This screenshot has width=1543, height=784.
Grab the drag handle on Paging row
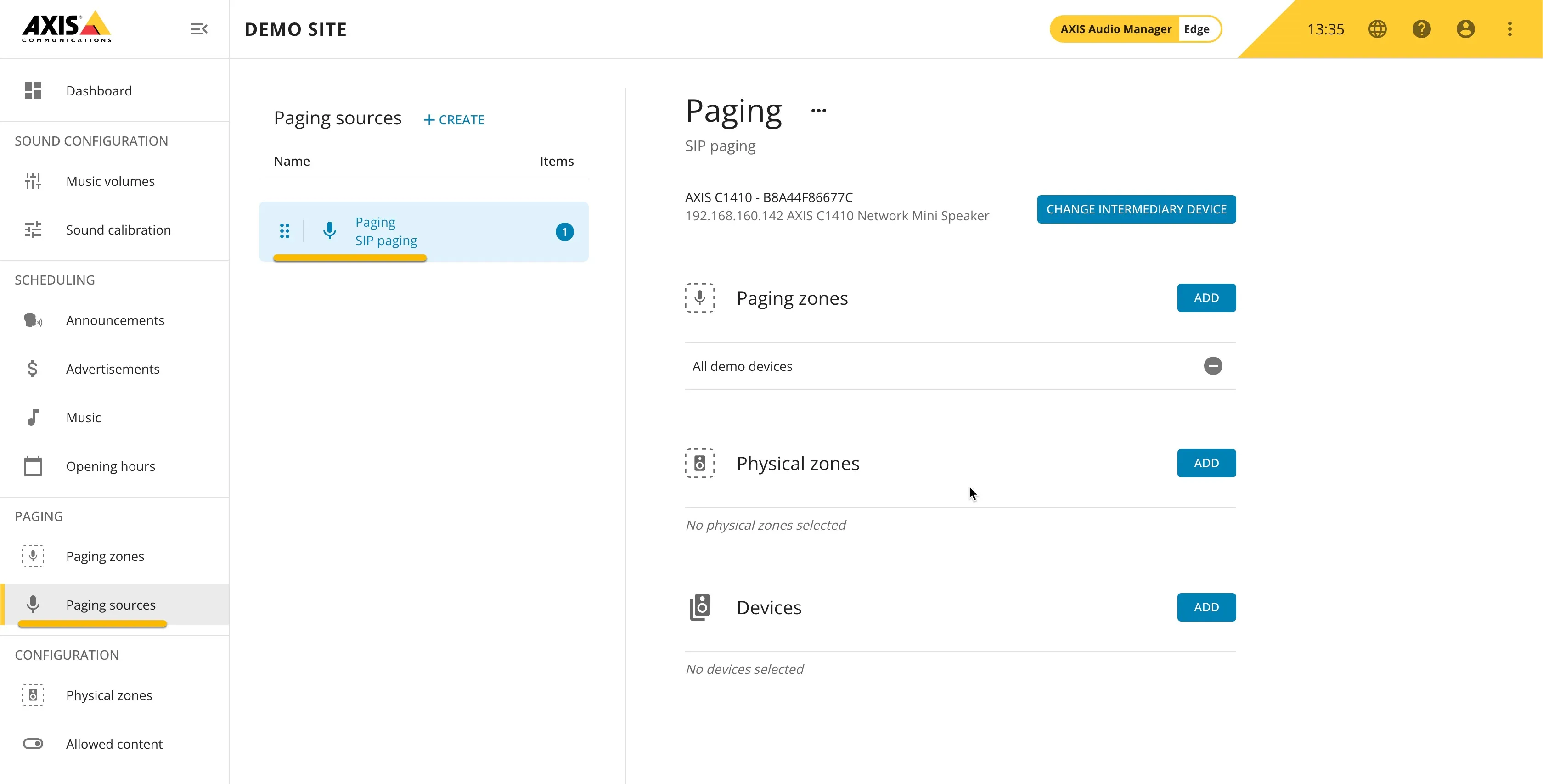[285, 230]
